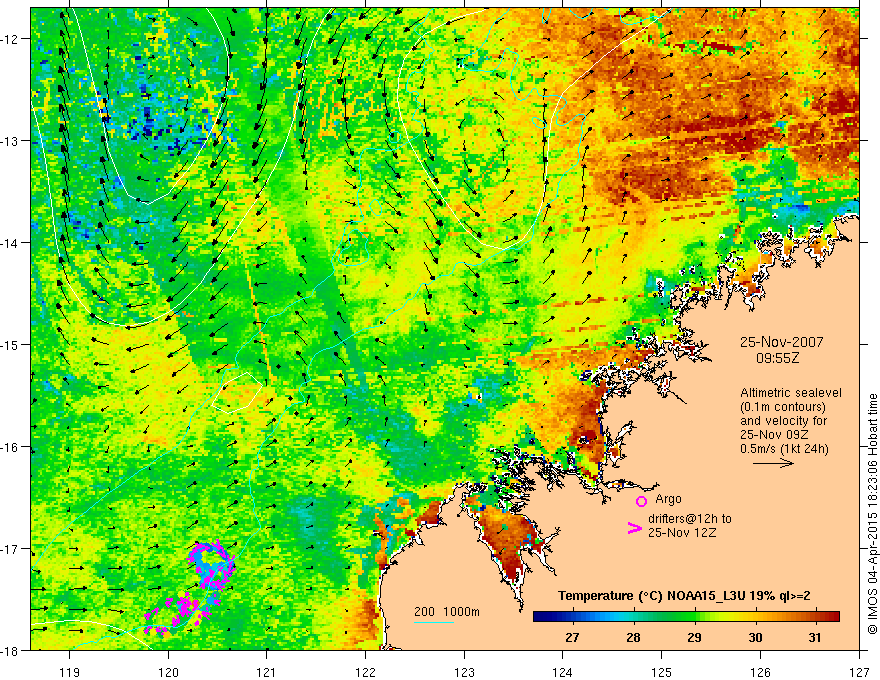Click longitude axis label 119
This screenshot has width=880, height=680.
pos(70,672)
